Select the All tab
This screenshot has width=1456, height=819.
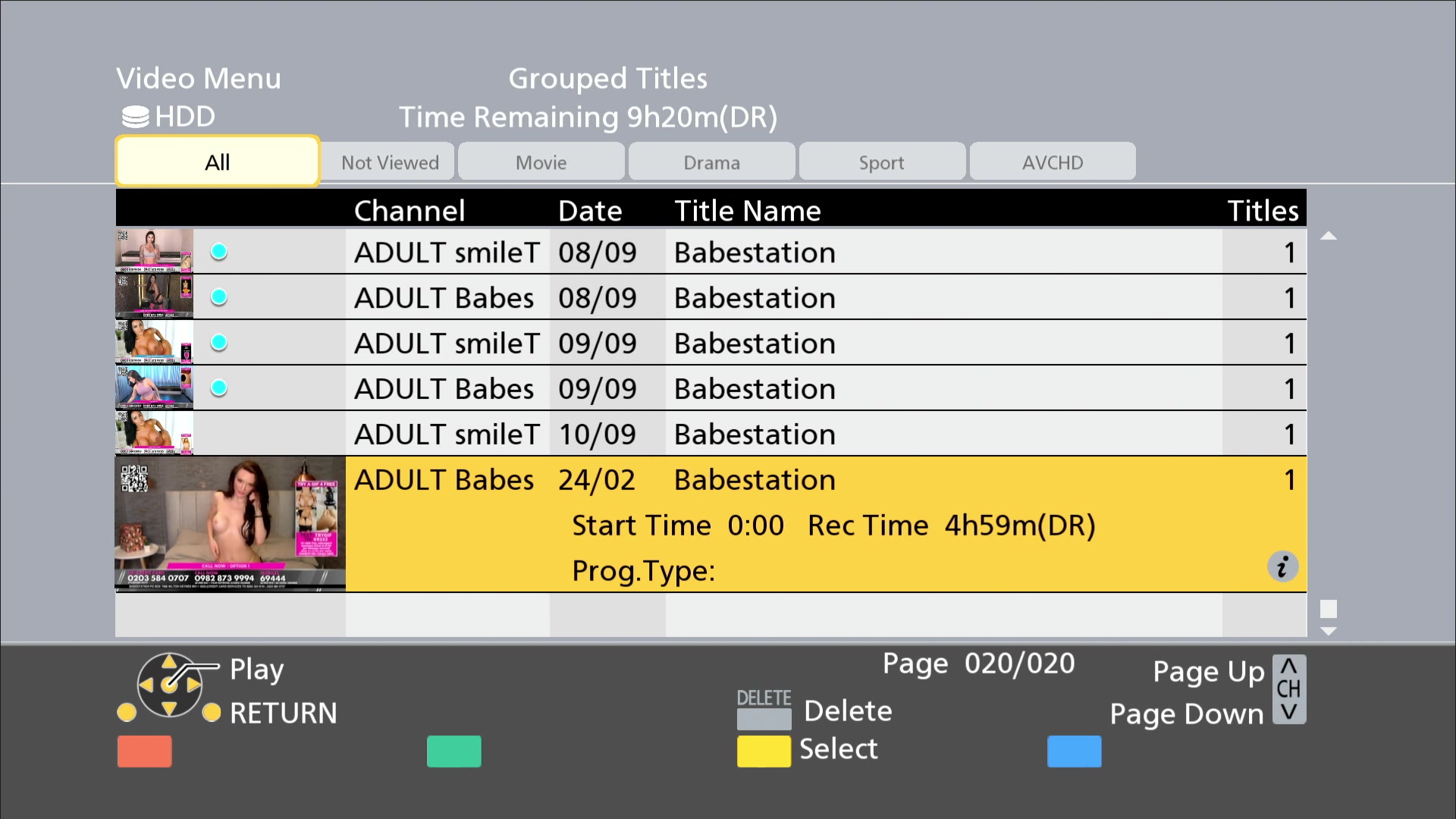point(218,162)
